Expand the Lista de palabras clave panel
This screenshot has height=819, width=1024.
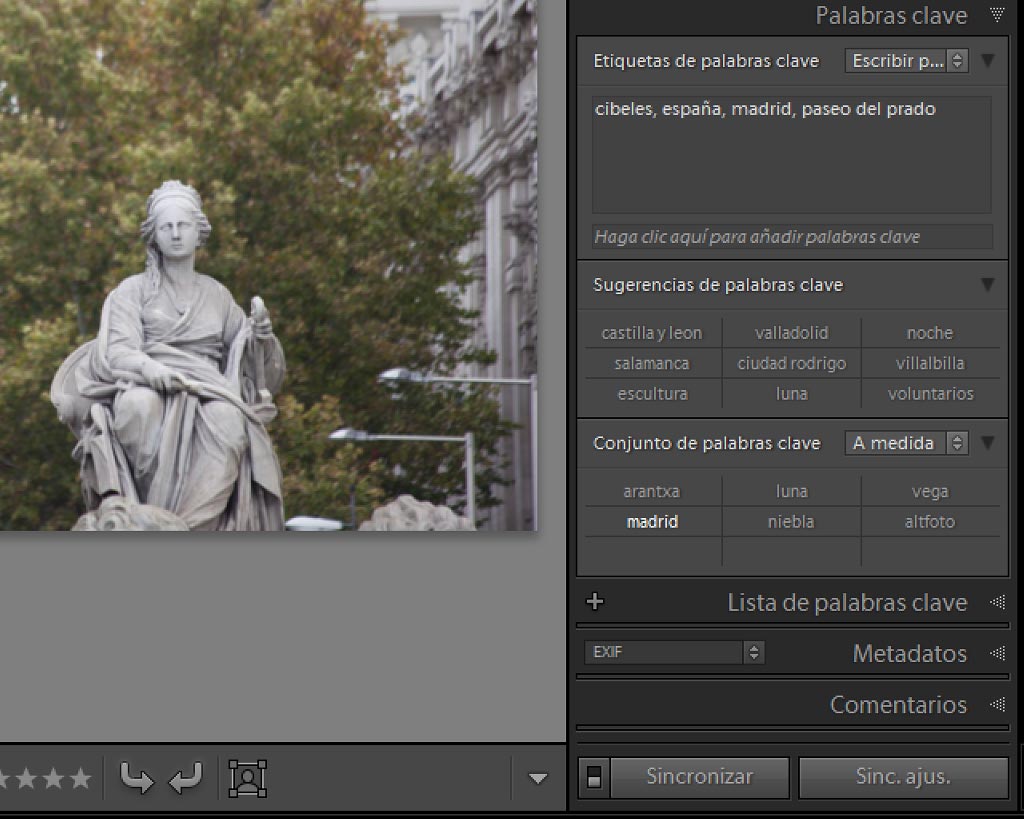[997, 602]
